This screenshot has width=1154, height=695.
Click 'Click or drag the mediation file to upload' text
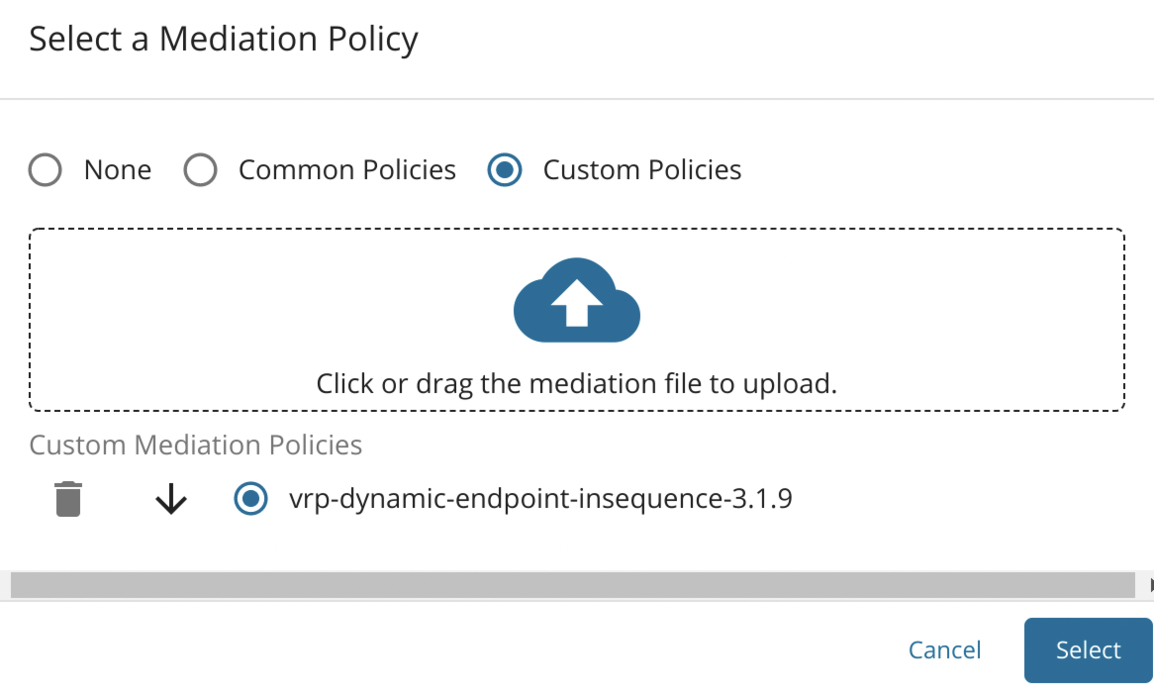click(x=576, y=384)
